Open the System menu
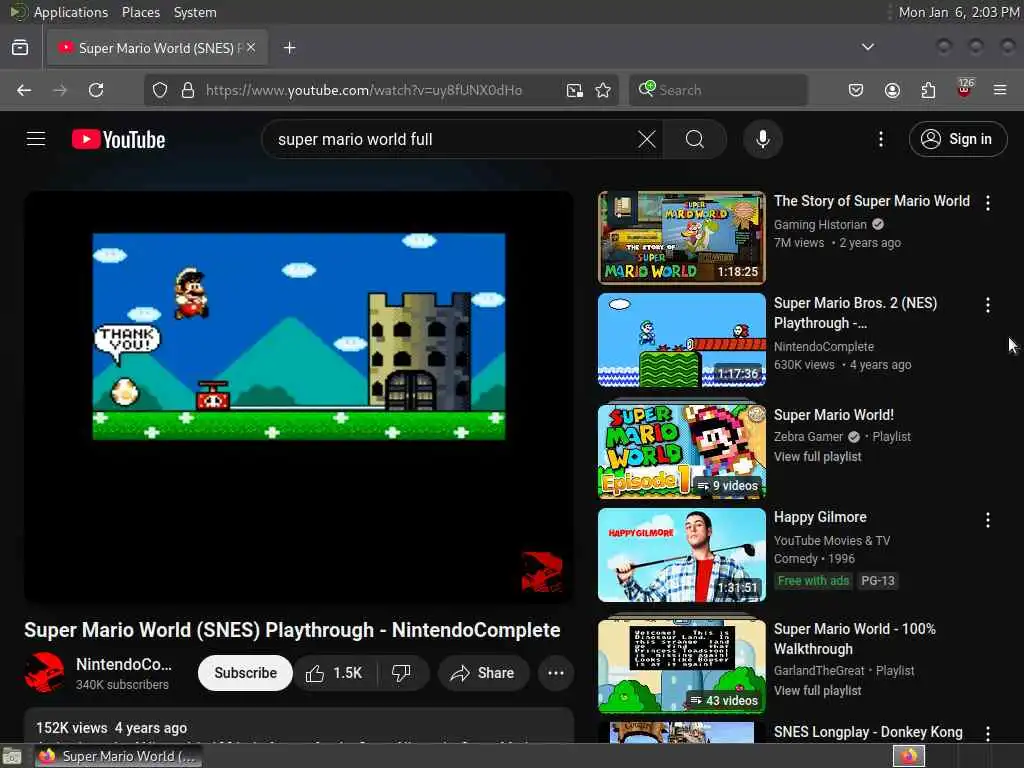The width and height of the screenshot is (1024, 768). pyautogui.click(x=195, y=12)
